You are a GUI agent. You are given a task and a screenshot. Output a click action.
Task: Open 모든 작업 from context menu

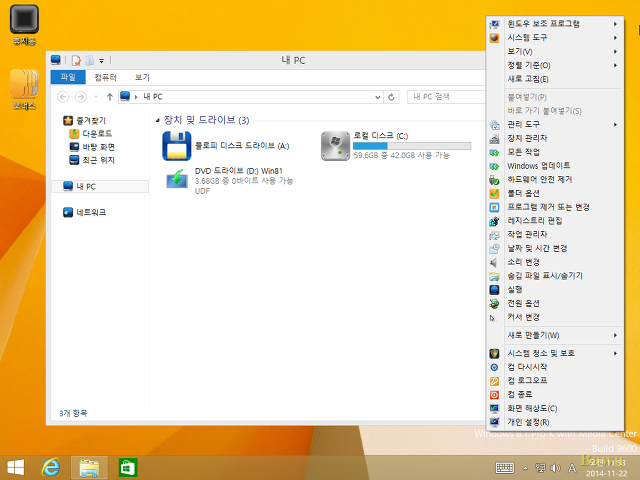coord(555,152)
